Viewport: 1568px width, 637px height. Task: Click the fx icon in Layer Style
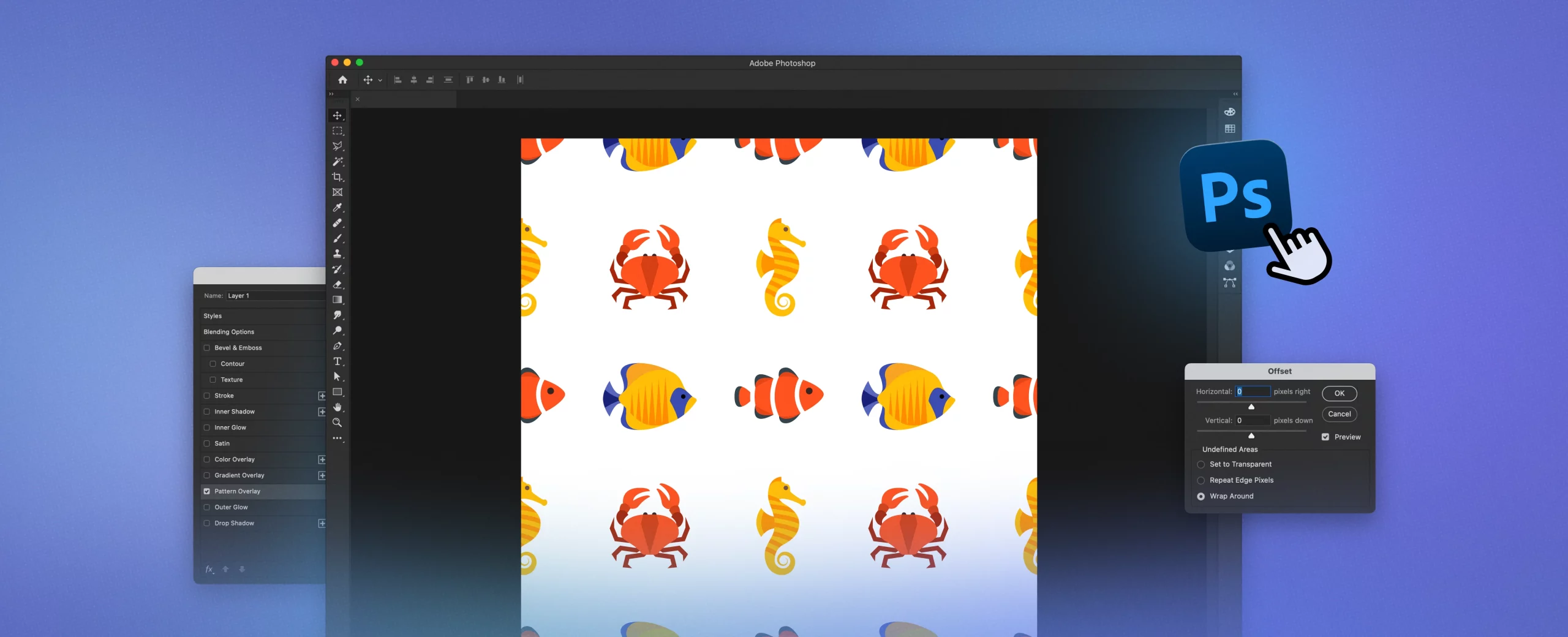[209, 569]
